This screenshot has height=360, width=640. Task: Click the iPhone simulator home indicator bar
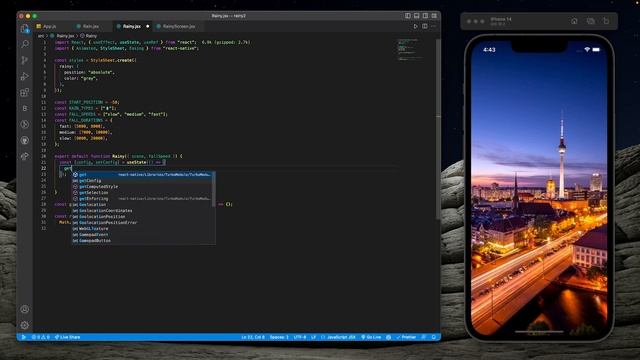pyautogui.click(x=539, y=331)
